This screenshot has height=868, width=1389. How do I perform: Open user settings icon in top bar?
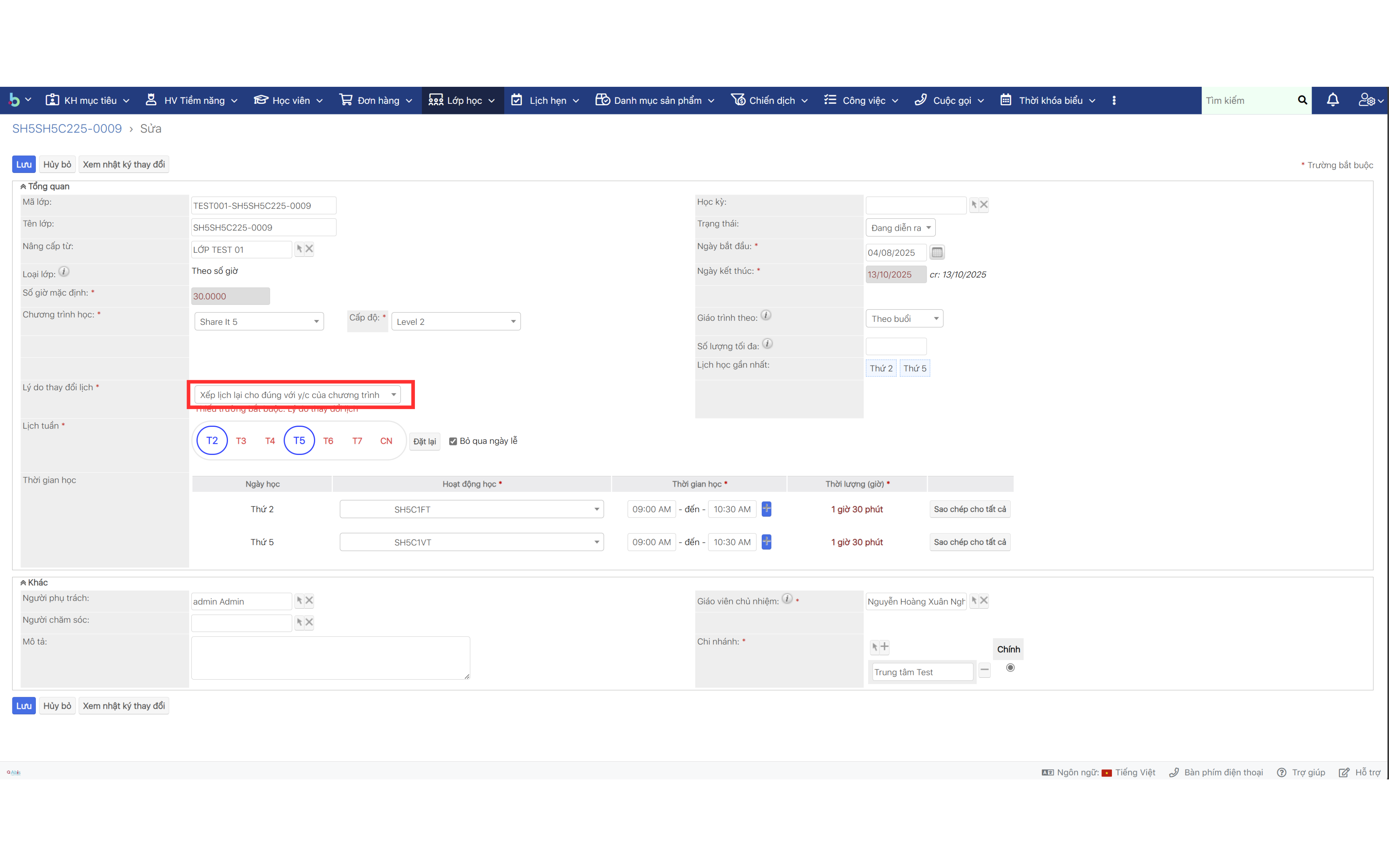1367,100
